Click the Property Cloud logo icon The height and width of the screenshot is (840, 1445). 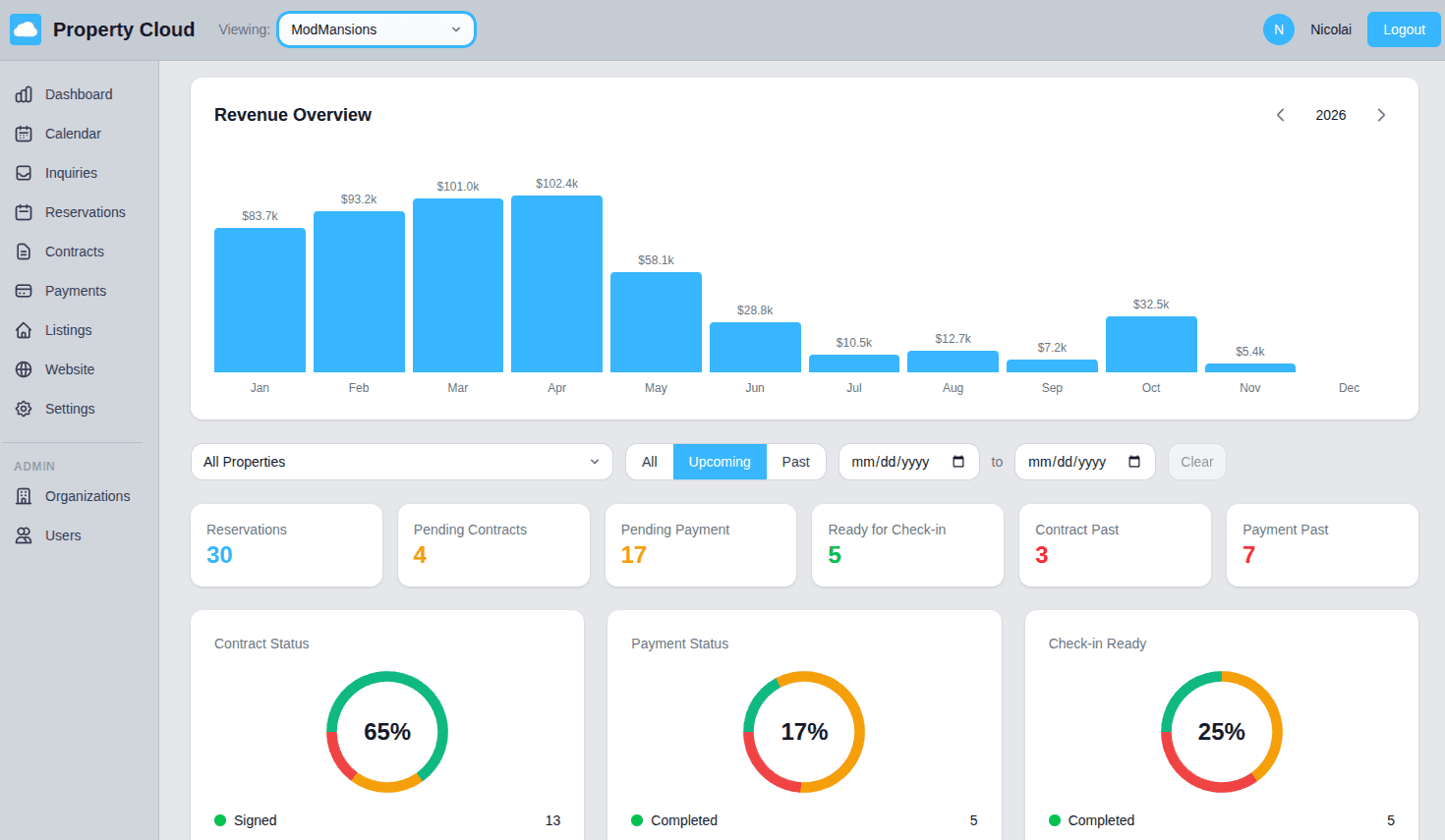pos(26,29)
